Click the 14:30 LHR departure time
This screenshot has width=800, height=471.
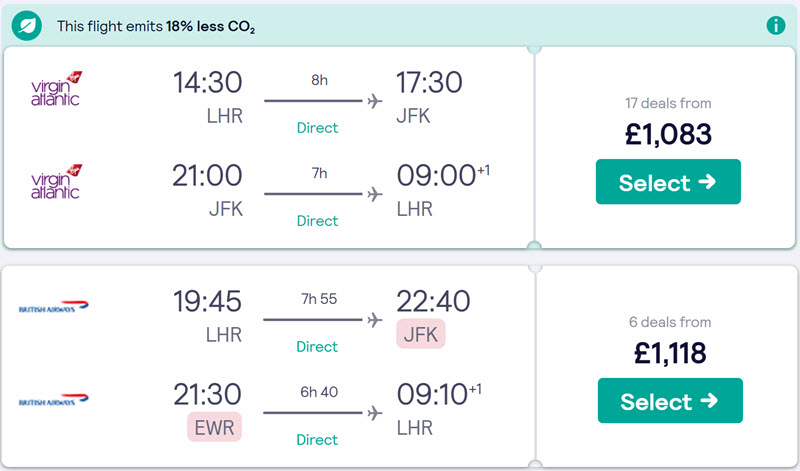pos(207,82)
